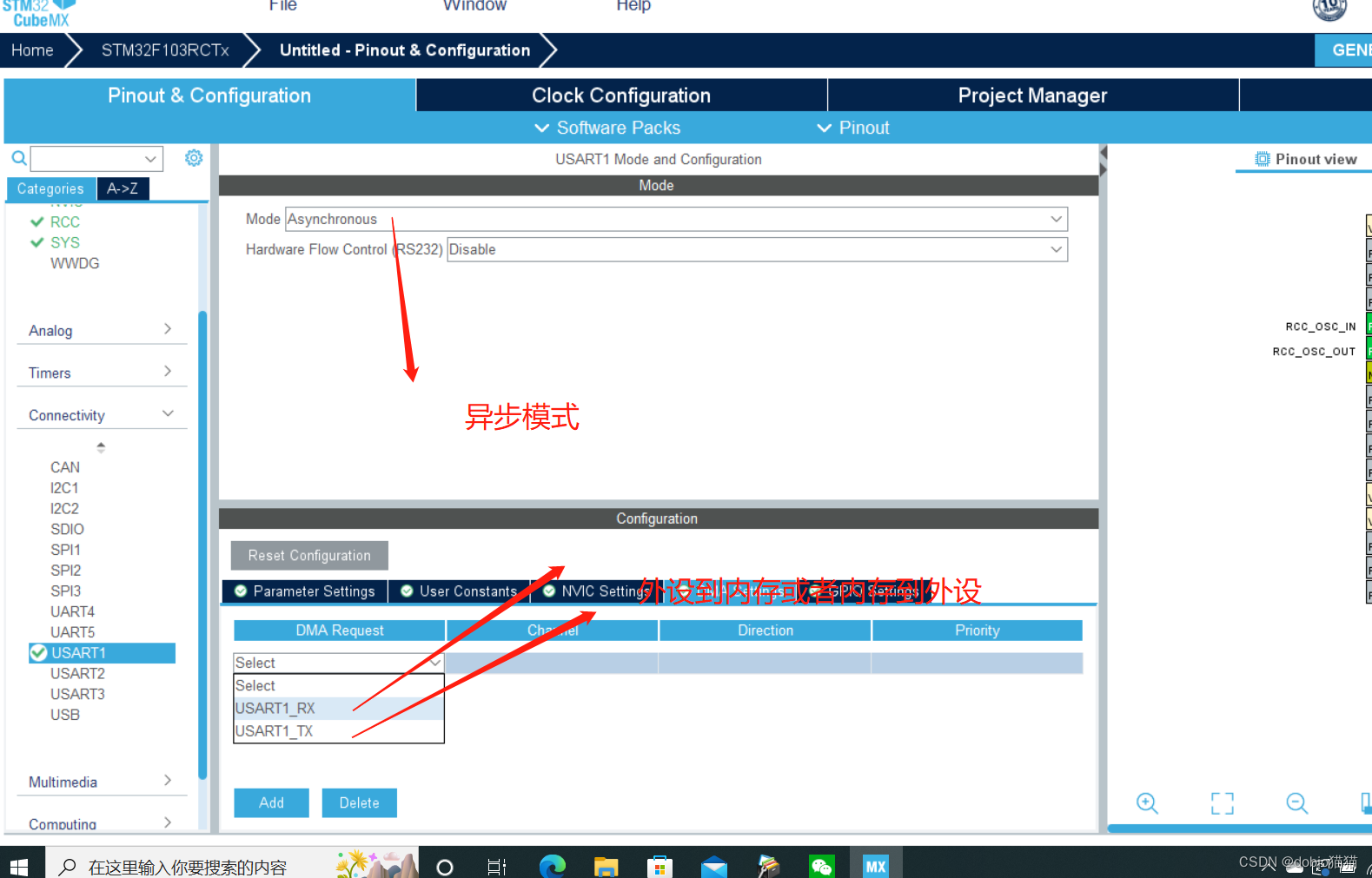The image size is (1372, 878).
Task: Select USB peripheral in list
Action: tap(65, 715)
